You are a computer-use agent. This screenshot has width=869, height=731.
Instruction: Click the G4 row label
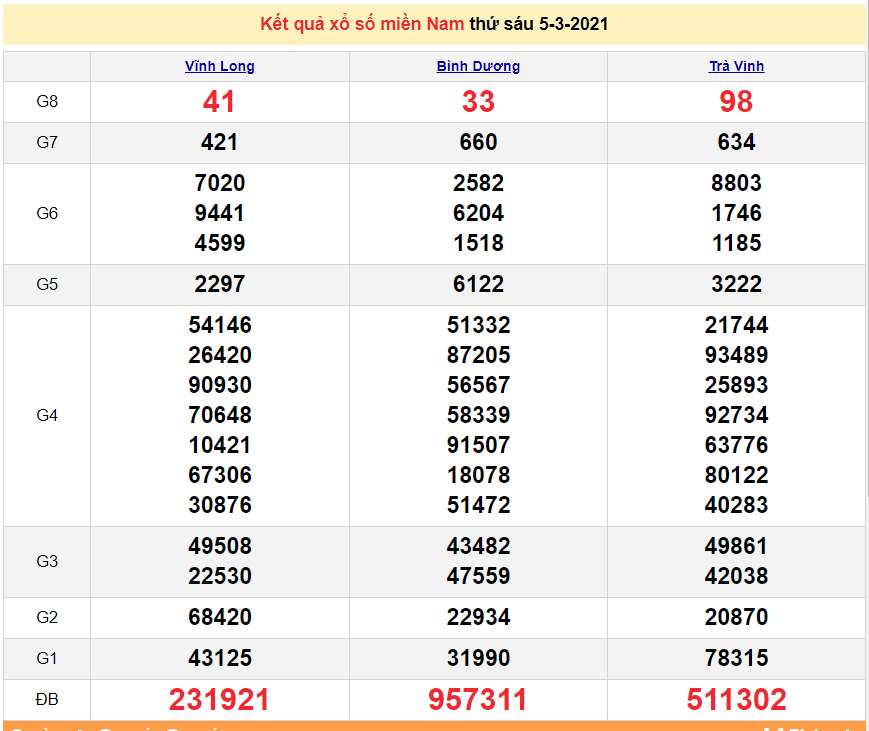[47, 415]
